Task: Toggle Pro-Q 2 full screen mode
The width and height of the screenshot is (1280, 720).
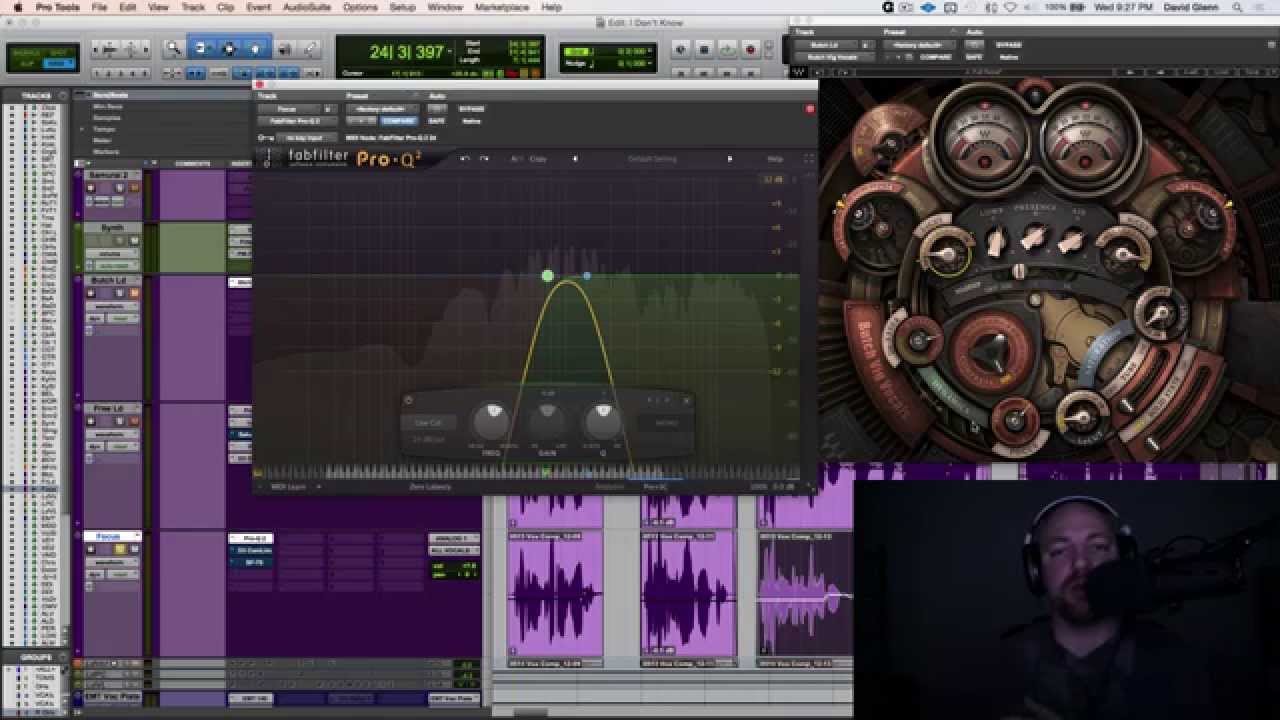Action: coord(808,159)
